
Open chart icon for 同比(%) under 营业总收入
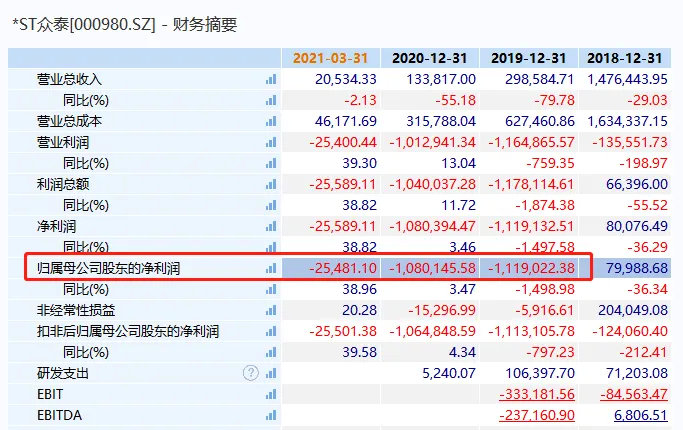271,100
